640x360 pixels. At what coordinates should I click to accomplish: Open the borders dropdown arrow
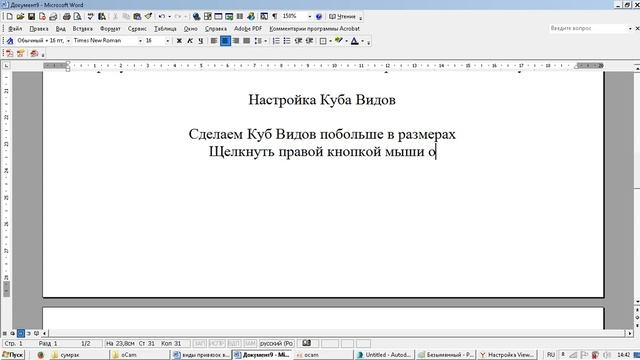tap(330, 41)
